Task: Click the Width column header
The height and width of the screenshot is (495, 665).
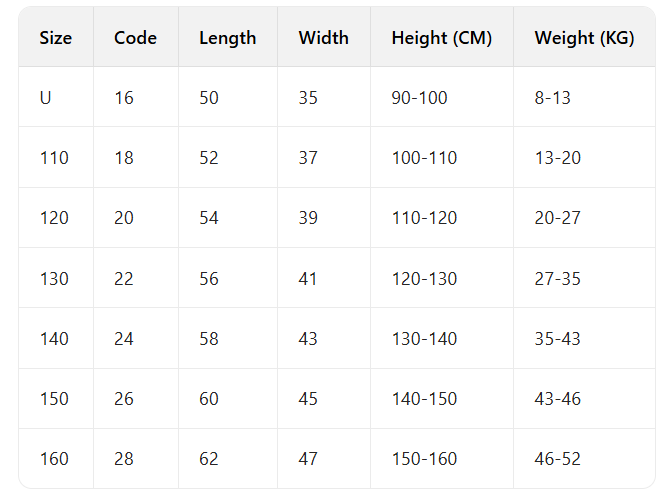Action: (323, 38)
